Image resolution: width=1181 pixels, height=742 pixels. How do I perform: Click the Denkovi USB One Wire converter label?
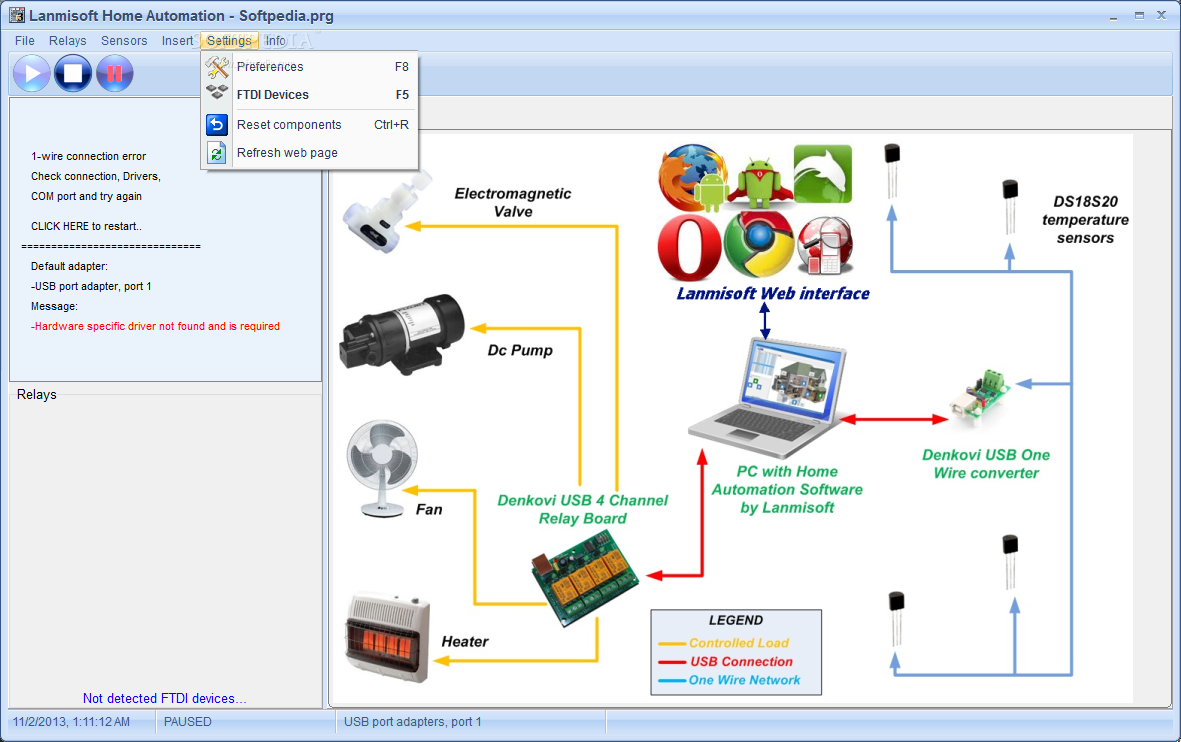[986, 464]
